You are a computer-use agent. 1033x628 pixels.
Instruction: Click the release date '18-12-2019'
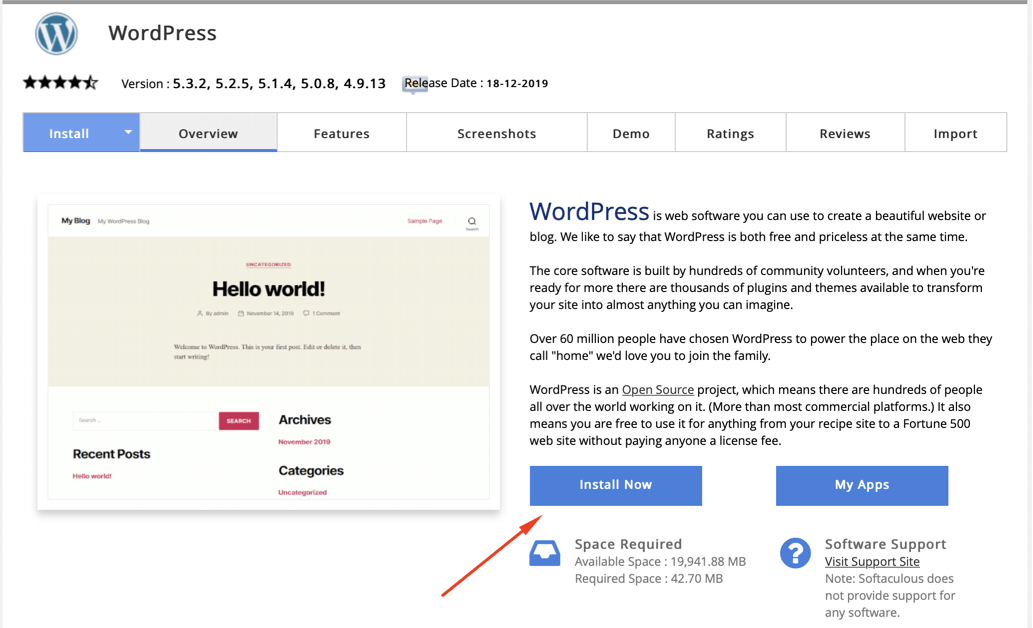(517, 84)
